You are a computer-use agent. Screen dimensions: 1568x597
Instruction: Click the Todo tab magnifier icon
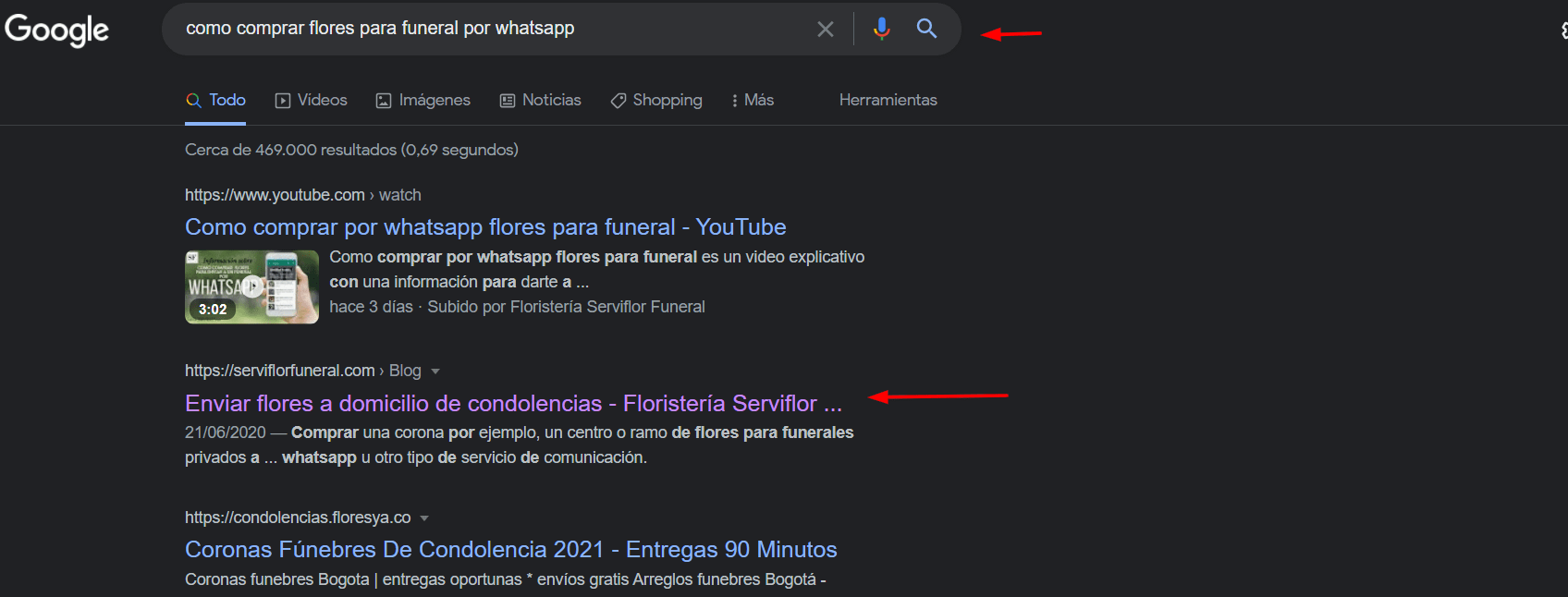[193, 101]
